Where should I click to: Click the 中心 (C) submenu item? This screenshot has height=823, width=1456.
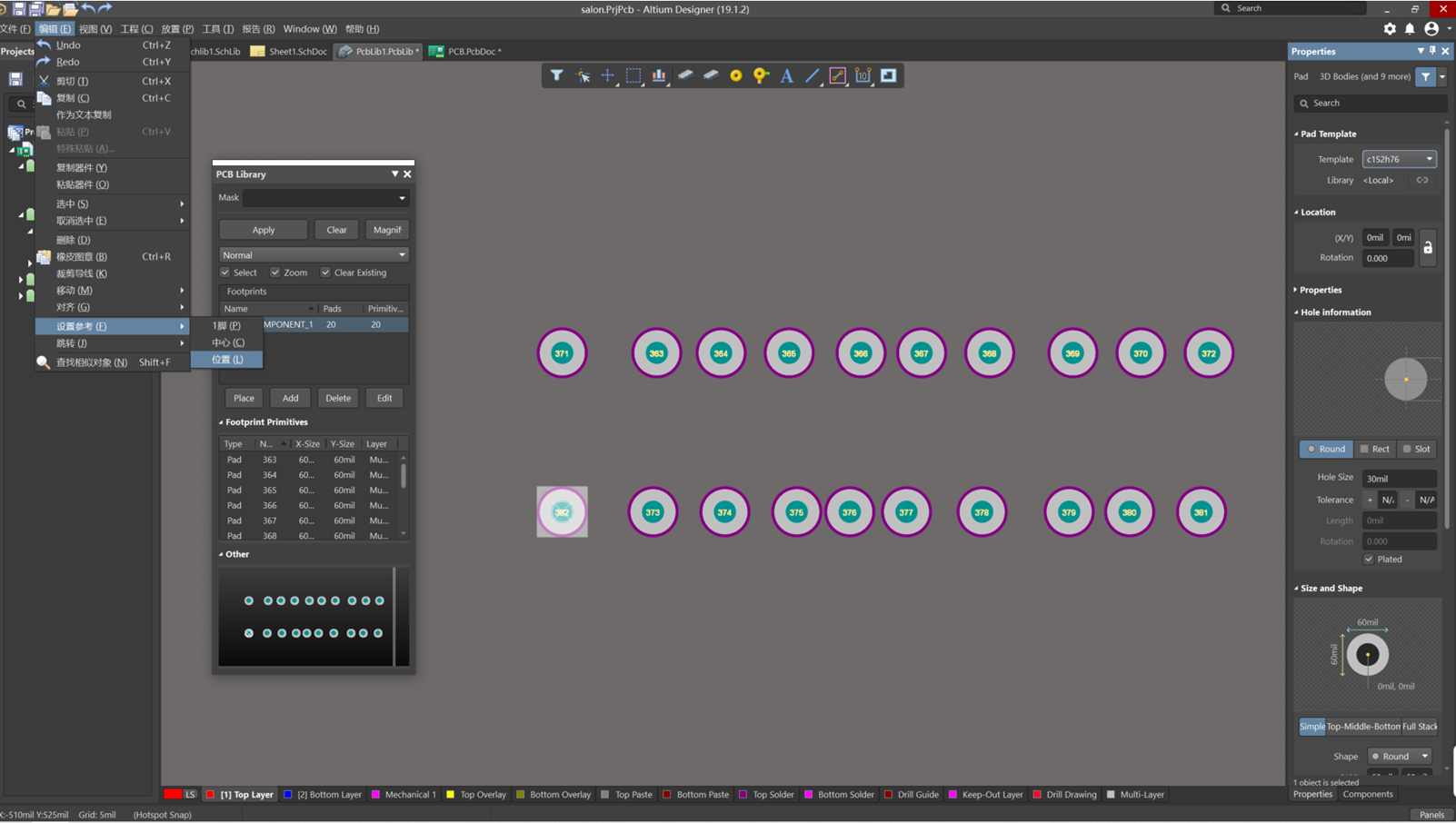pyautogui.click(x=228, y=342)
